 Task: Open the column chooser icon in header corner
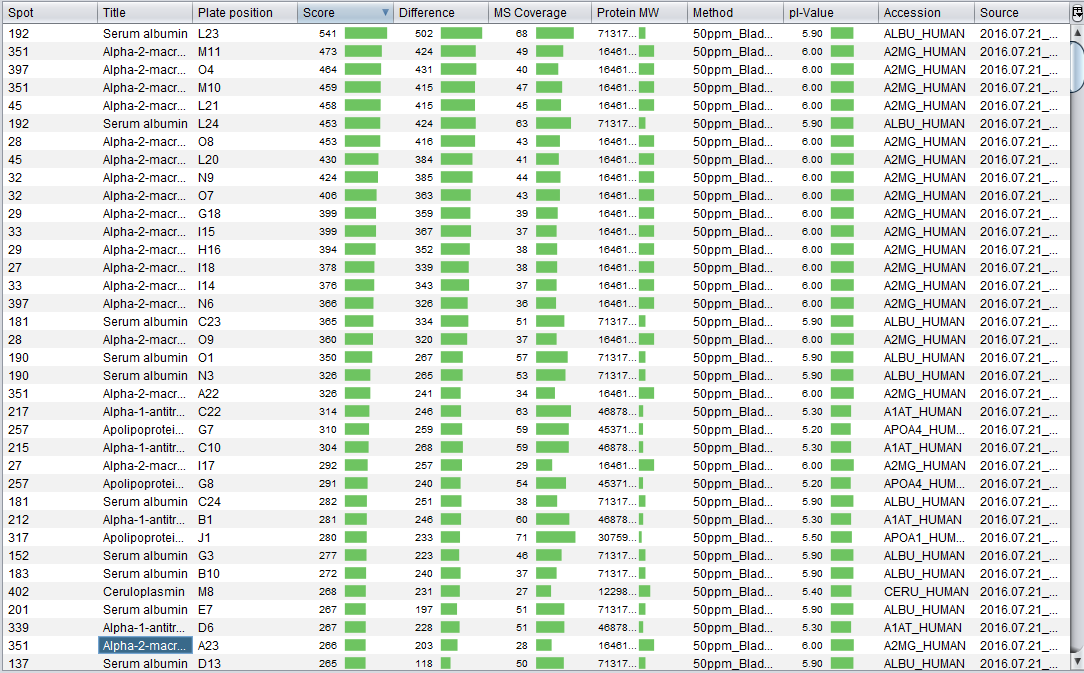coord(1076,13)
